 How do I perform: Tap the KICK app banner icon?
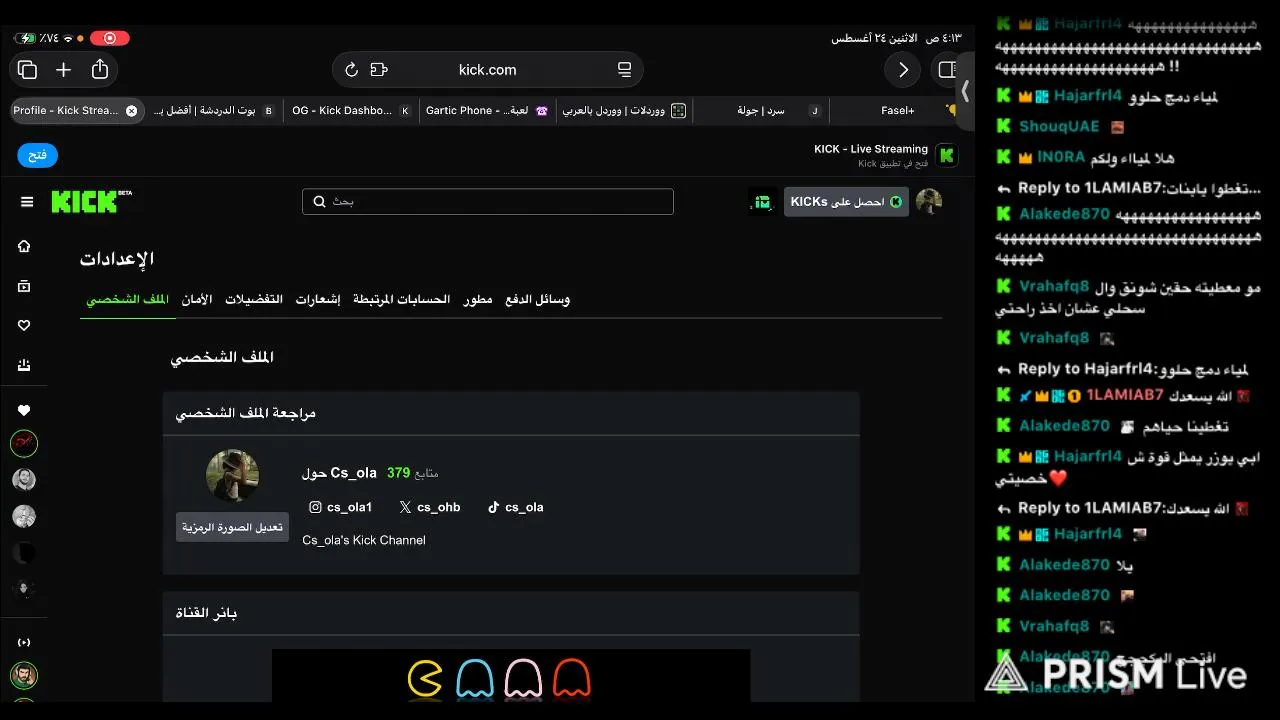946,155
